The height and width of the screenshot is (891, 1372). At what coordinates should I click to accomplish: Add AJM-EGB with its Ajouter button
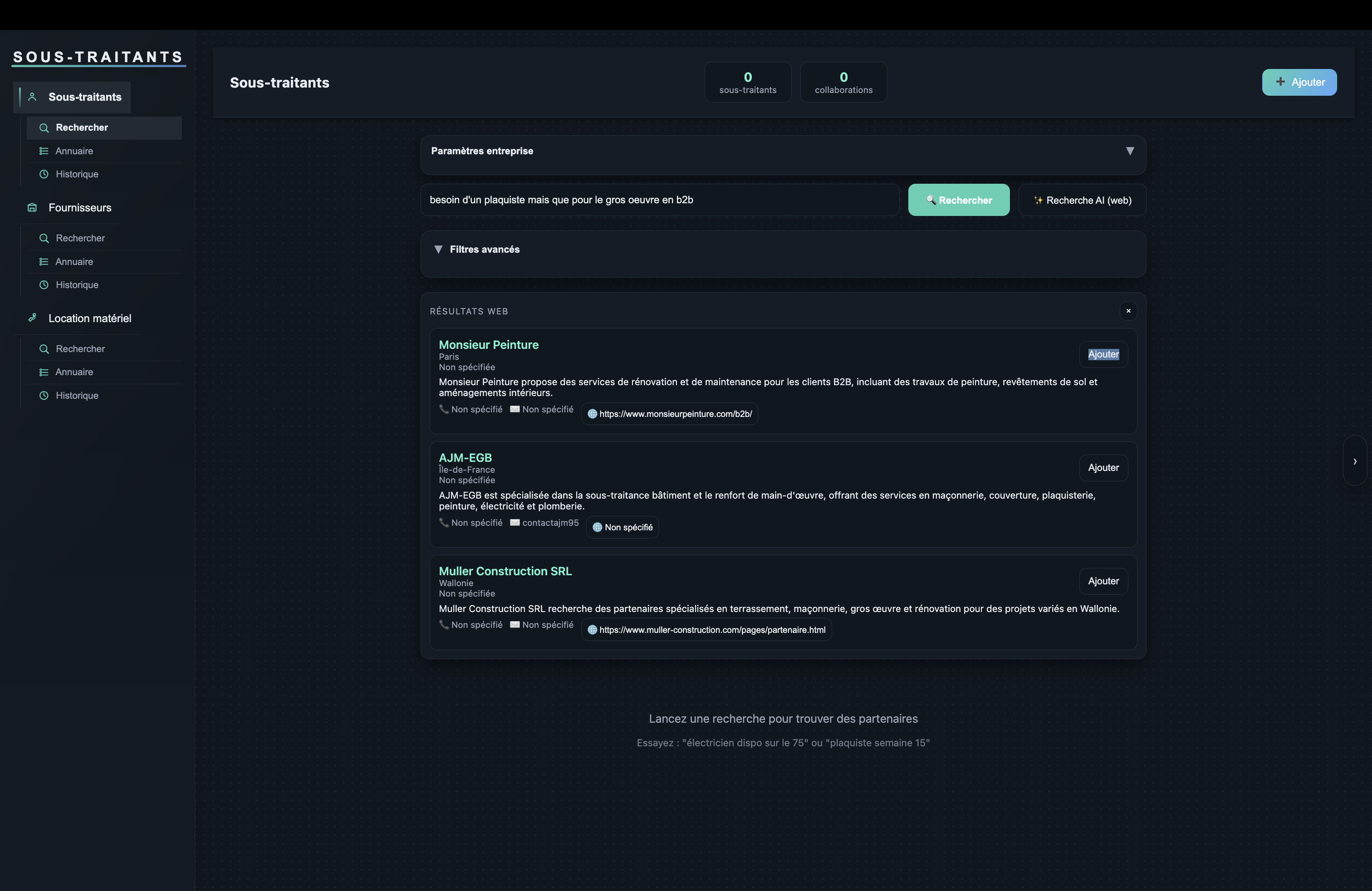tap(1103, 467)
